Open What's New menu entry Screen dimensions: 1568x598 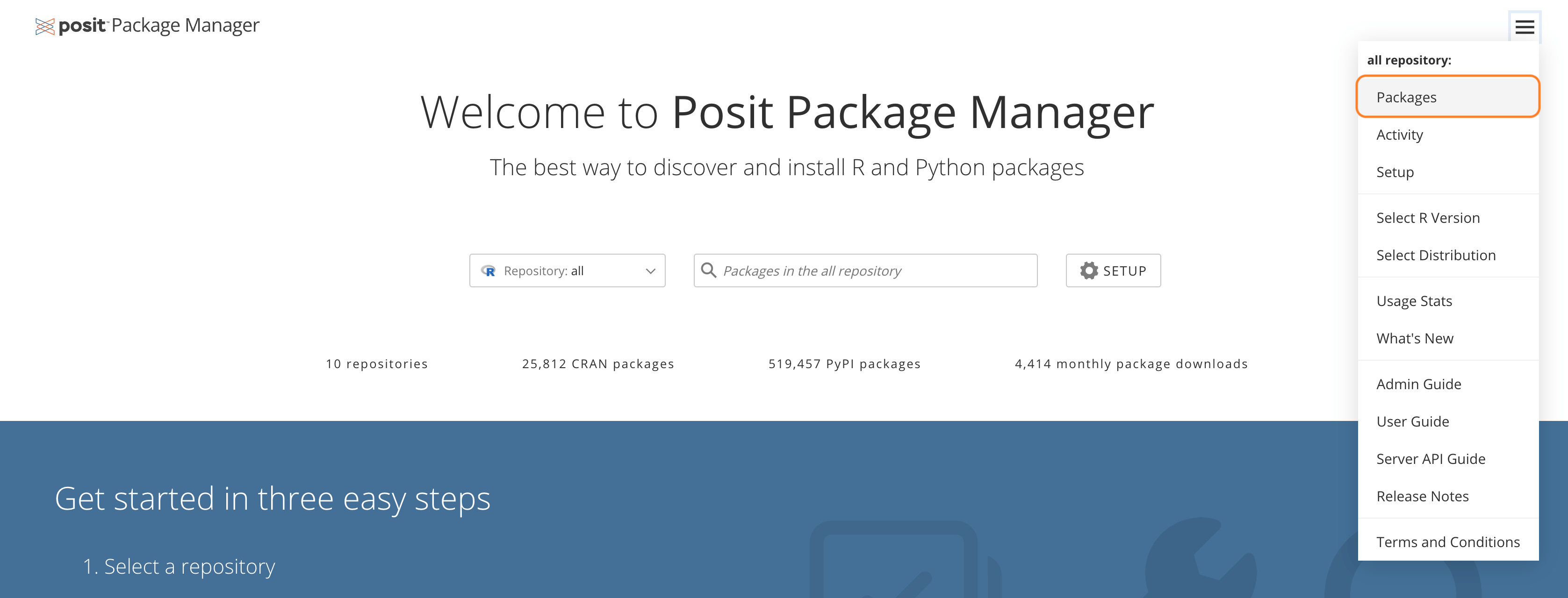pyautogui.click(x=1414, y=338)
